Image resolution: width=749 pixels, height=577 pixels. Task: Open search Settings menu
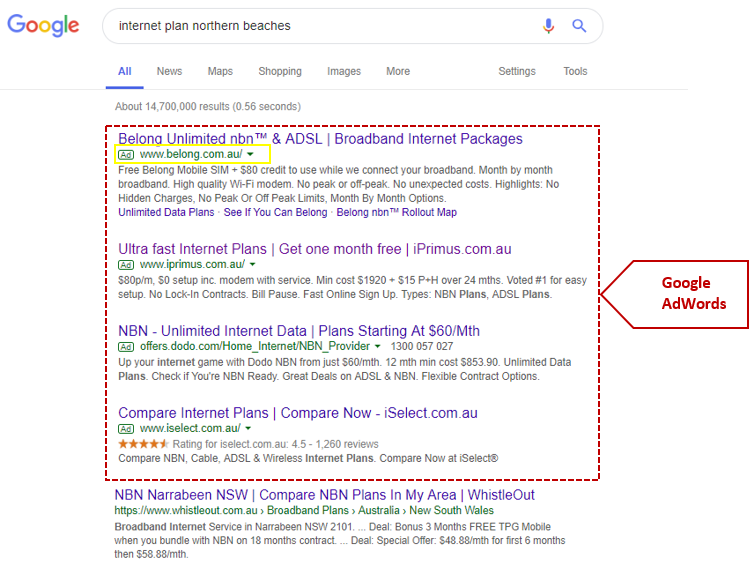point(517,71)
